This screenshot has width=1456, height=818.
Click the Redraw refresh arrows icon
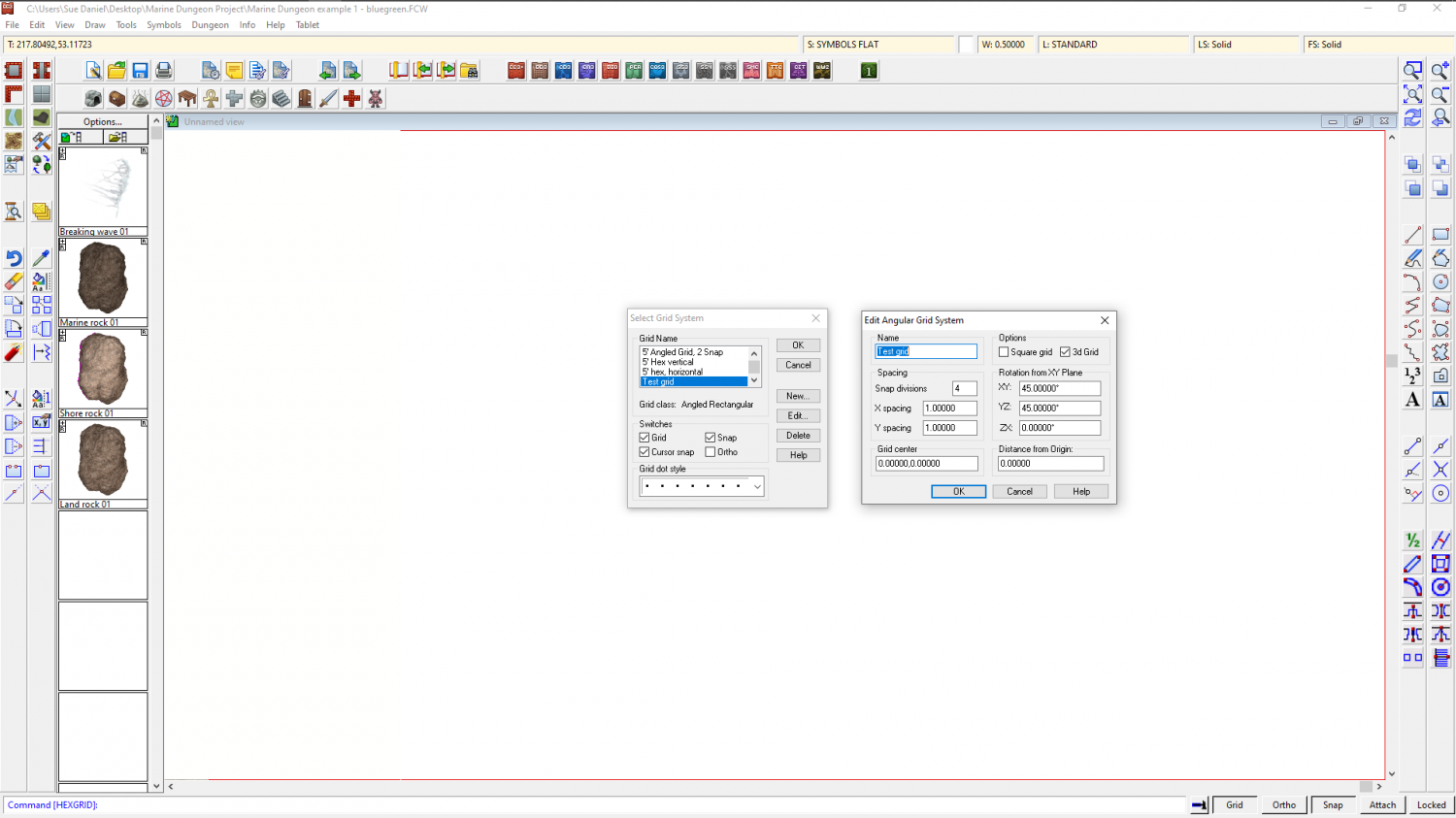1413,117
